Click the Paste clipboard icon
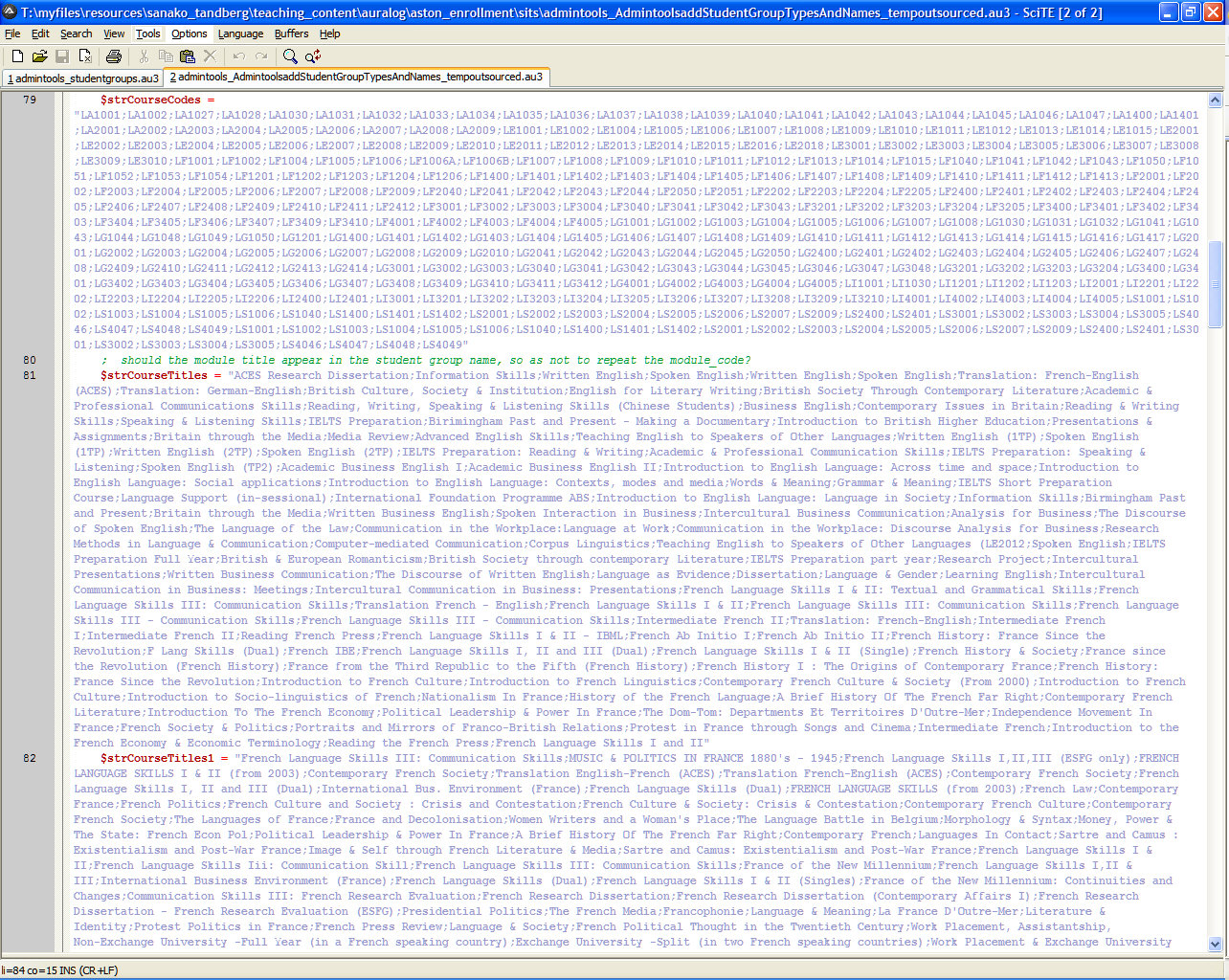This screenshot has height=980, width=1229. pyautogui.click(x=188, y=56)
